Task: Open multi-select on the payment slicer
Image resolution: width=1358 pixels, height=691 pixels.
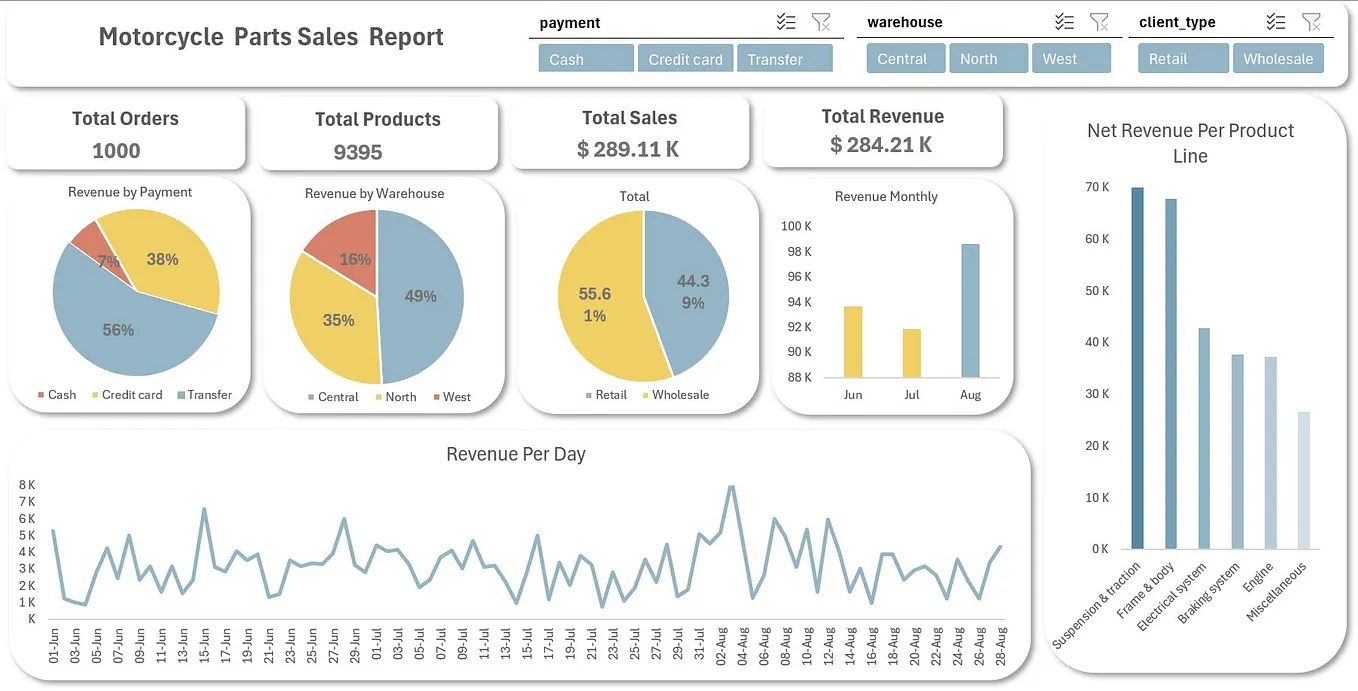Action: click(x=786, y=21)
